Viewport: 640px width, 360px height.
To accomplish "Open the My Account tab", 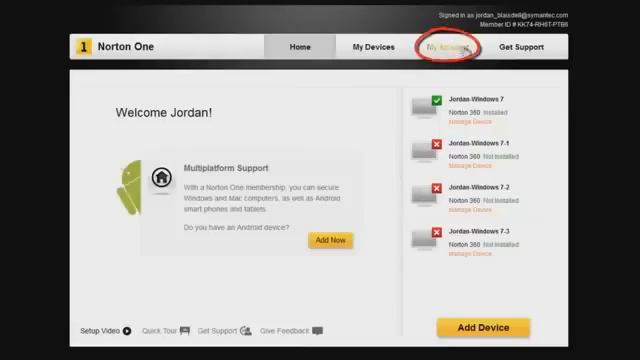I will click(x=448, y=47).
